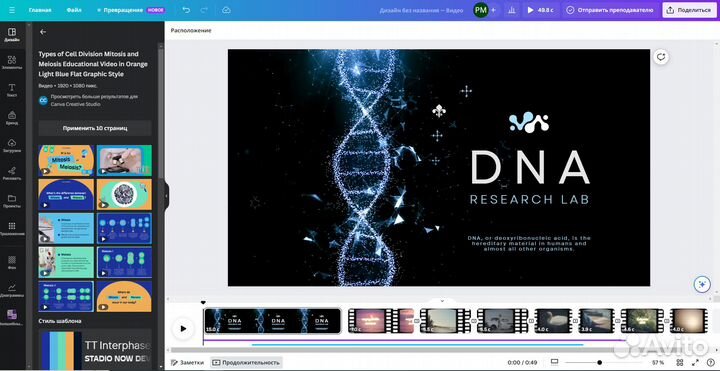Open the Элементы sidebar tab

[x=12, y=62]
